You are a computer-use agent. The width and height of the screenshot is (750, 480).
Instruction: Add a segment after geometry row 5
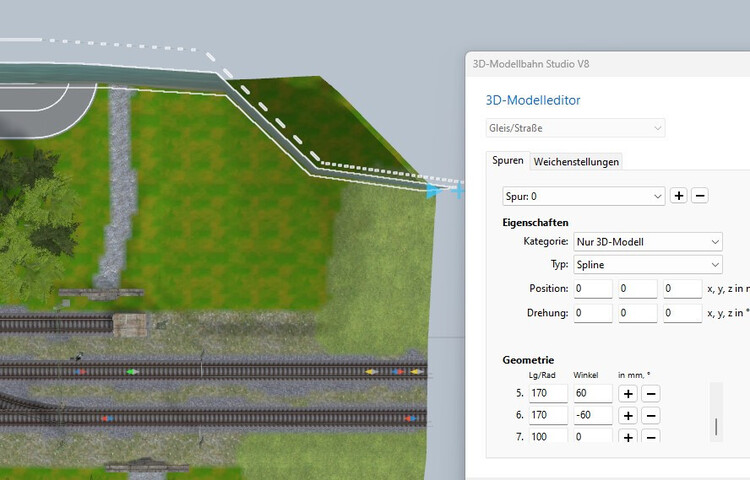628,393
